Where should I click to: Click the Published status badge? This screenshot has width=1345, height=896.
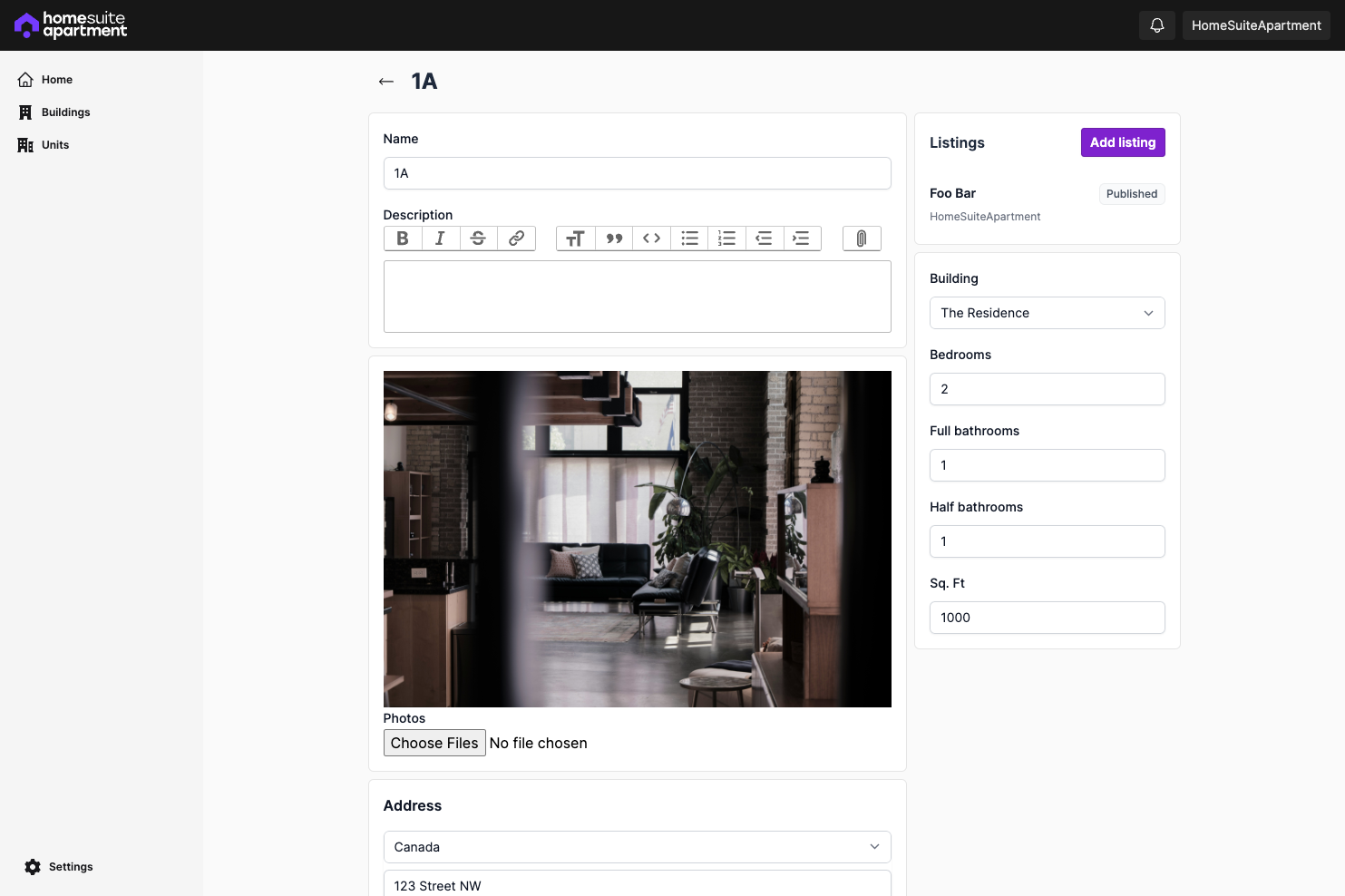[x=1132, y=194]
